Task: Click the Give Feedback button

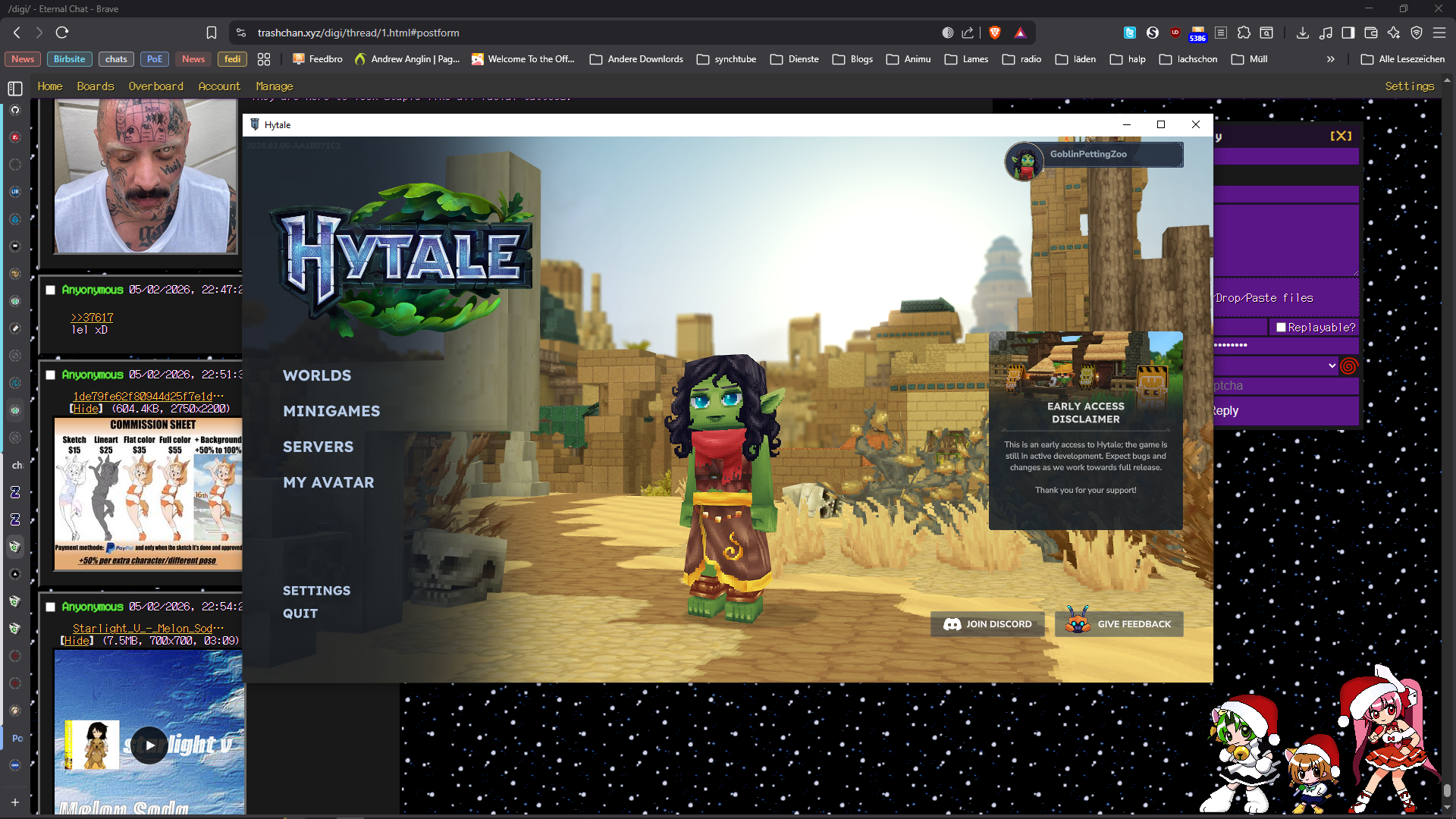Action: coord(1119,624)
